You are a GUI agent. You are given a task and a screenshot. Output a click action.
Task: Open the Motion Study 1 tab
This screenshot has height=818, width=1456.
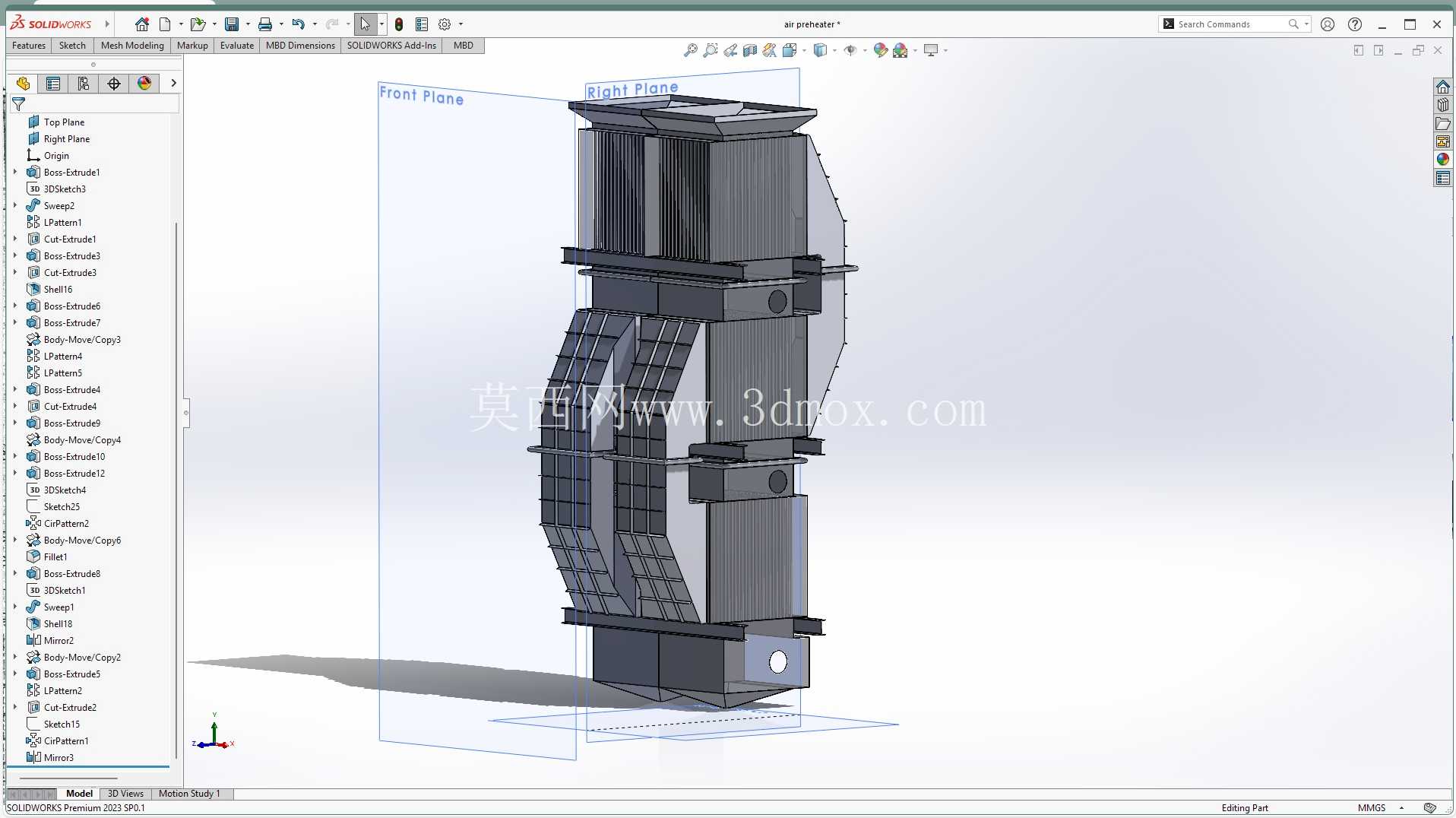(x=189, y=794)
